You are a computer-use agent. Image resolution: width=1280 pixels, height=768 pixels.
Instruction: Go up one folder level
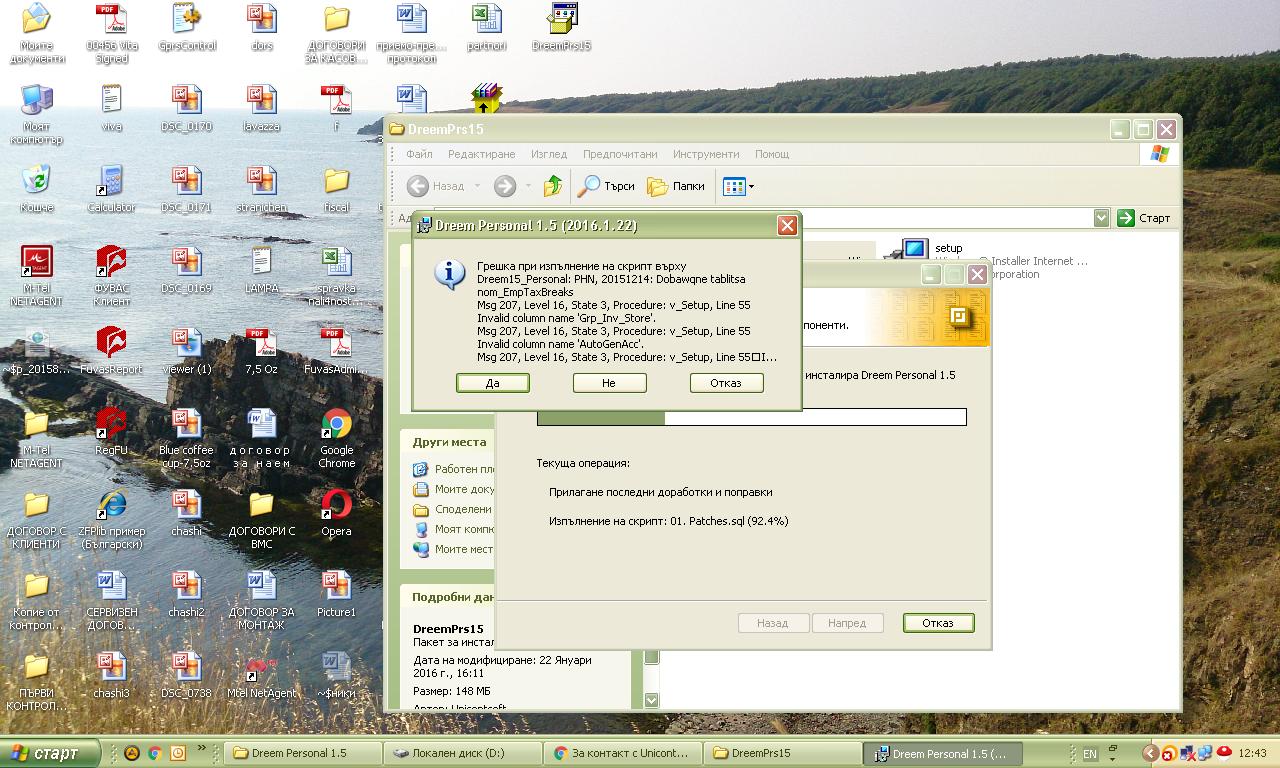click(553, 186)
